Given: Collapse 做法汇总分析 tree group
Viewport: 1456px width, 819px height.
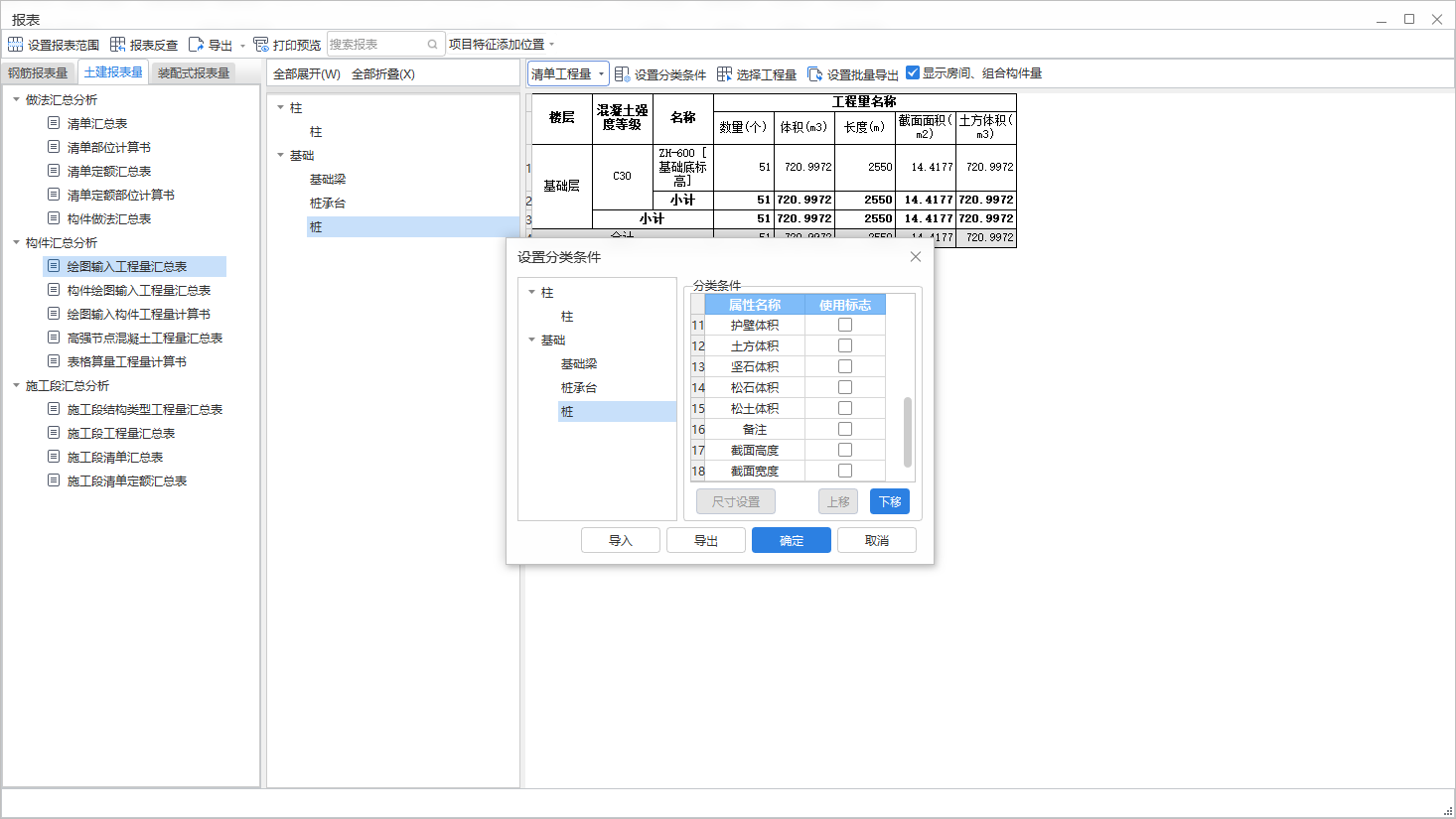Looking at the screenshot, I should (16, 99).
